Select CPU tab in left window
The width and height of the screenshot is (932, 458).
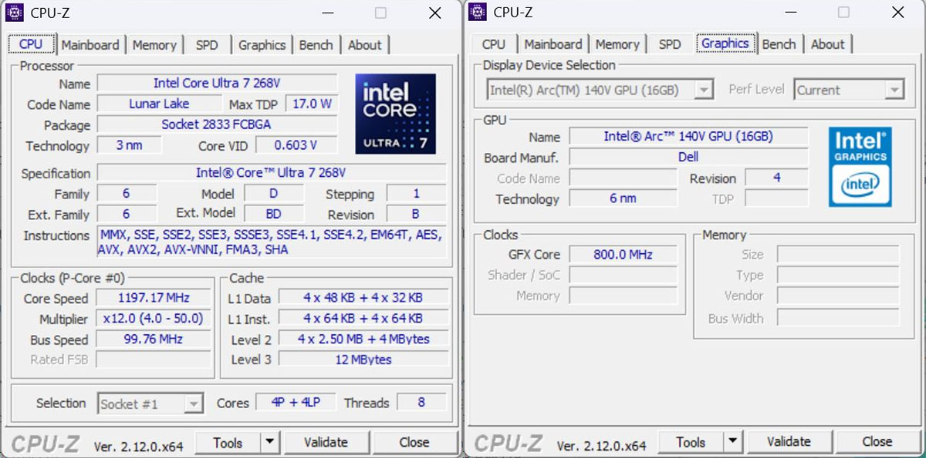pos(31,45)
